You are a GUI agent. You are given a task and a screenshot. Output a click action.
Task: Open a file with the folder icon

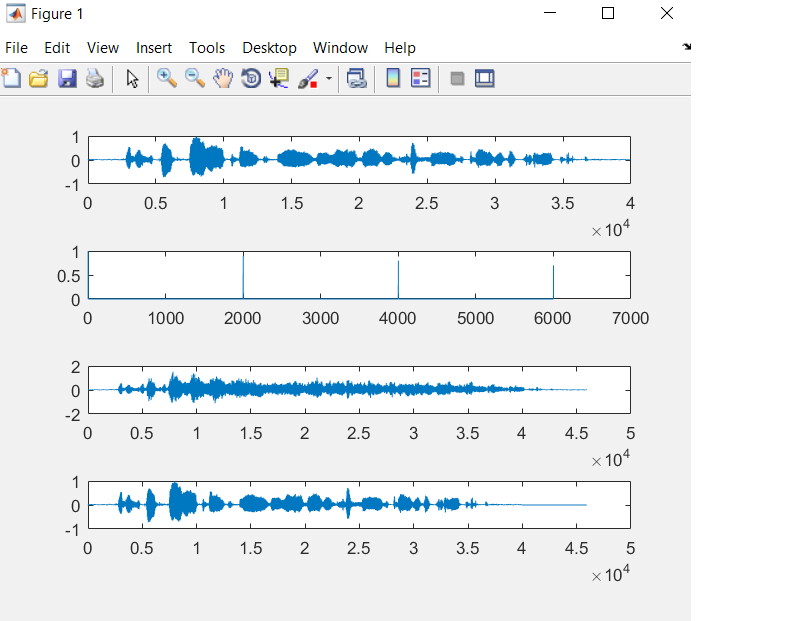point(39,78)
